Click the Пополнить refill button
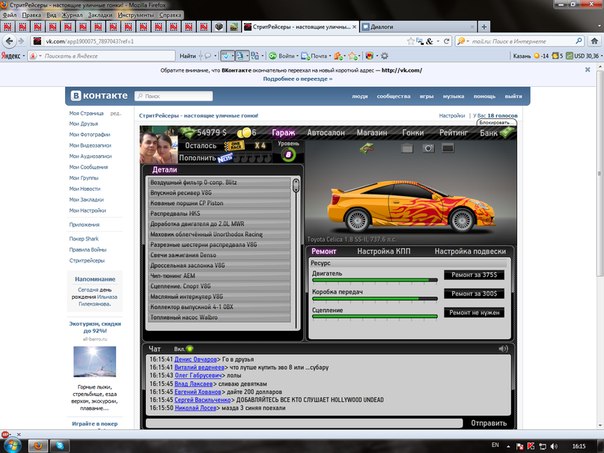The width and height of the screenshot is (604, 453). 197,158
